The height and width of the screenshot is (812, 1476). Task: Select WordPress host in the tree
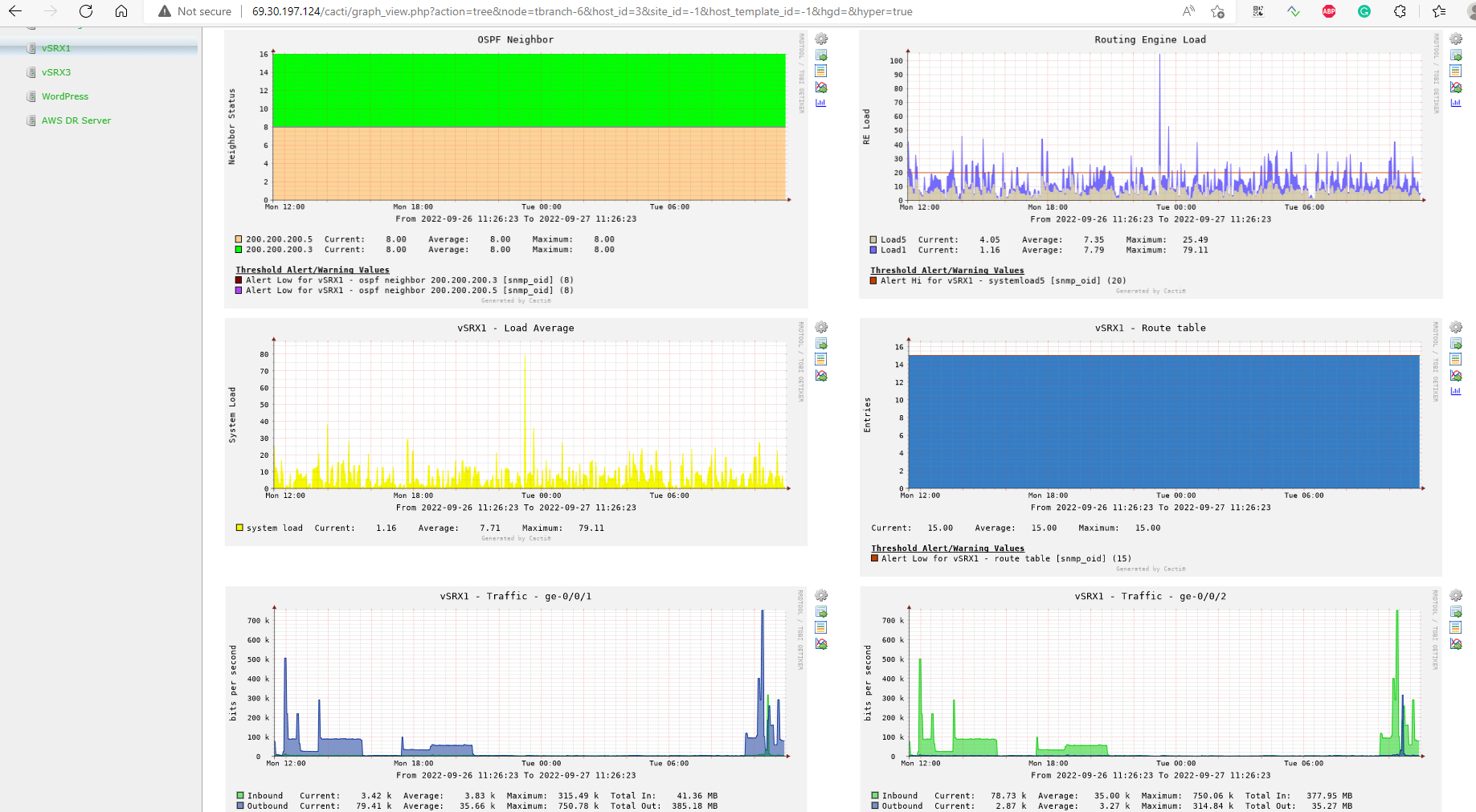[65, 96]
